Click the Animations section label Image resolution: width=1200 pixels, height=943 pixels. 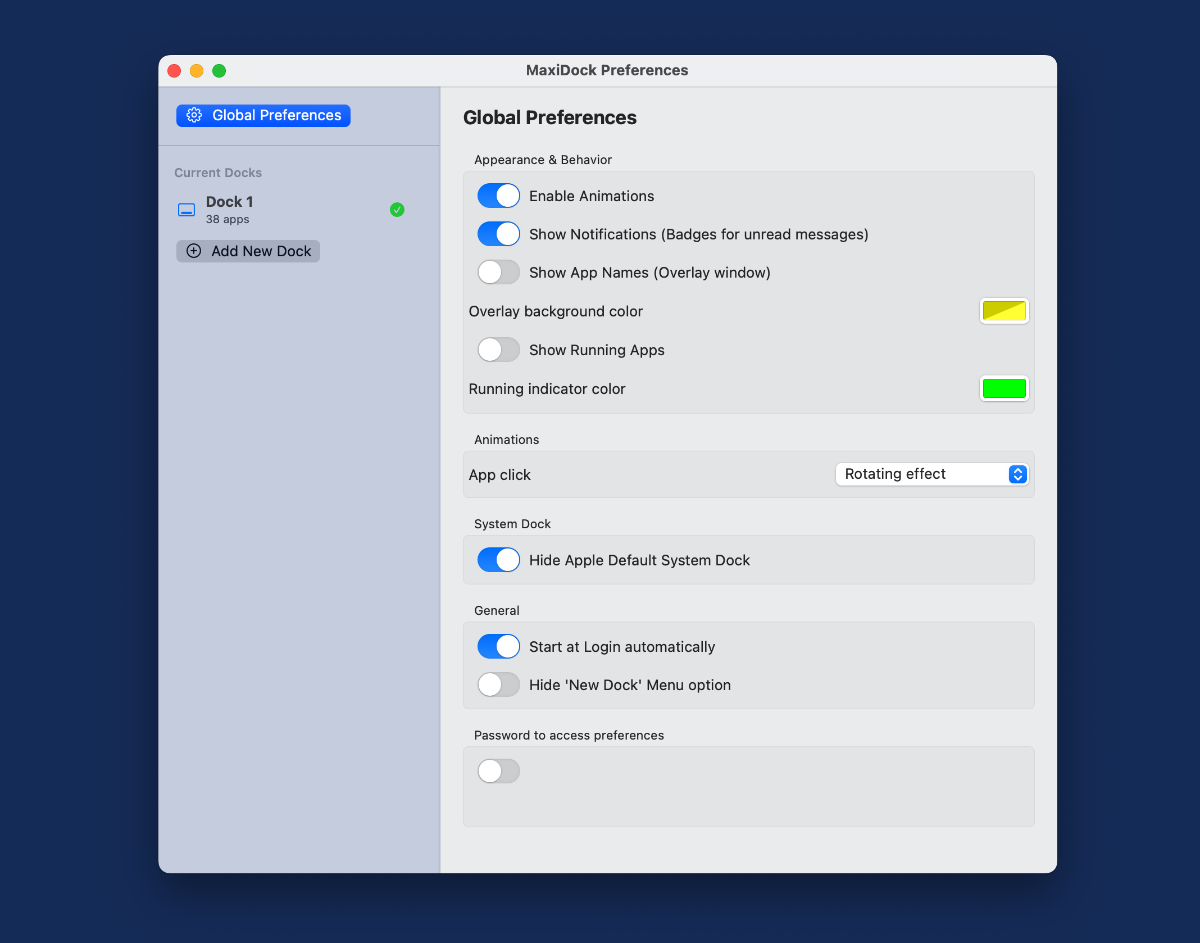(507, 440)
